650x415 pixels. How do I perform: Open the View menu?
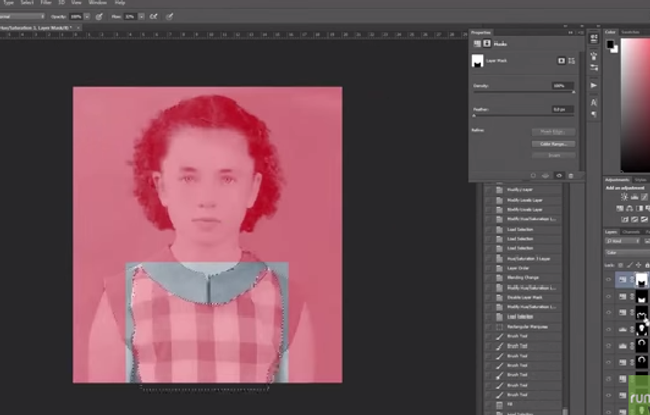click(x=76, y=2)
